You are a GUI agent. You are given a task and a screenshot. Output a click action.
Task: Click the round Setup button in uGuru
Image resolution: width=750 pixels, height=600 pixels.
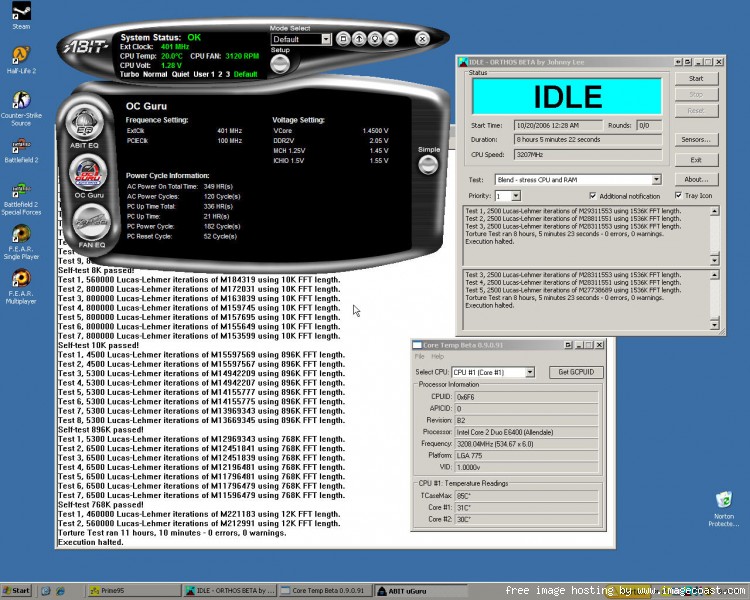[280, 64]
